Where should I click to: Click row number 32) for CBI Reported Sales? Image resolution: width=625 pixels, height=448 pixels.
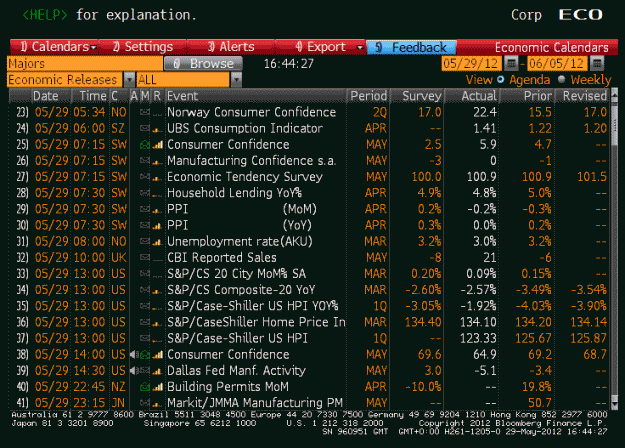click(22, 258)
